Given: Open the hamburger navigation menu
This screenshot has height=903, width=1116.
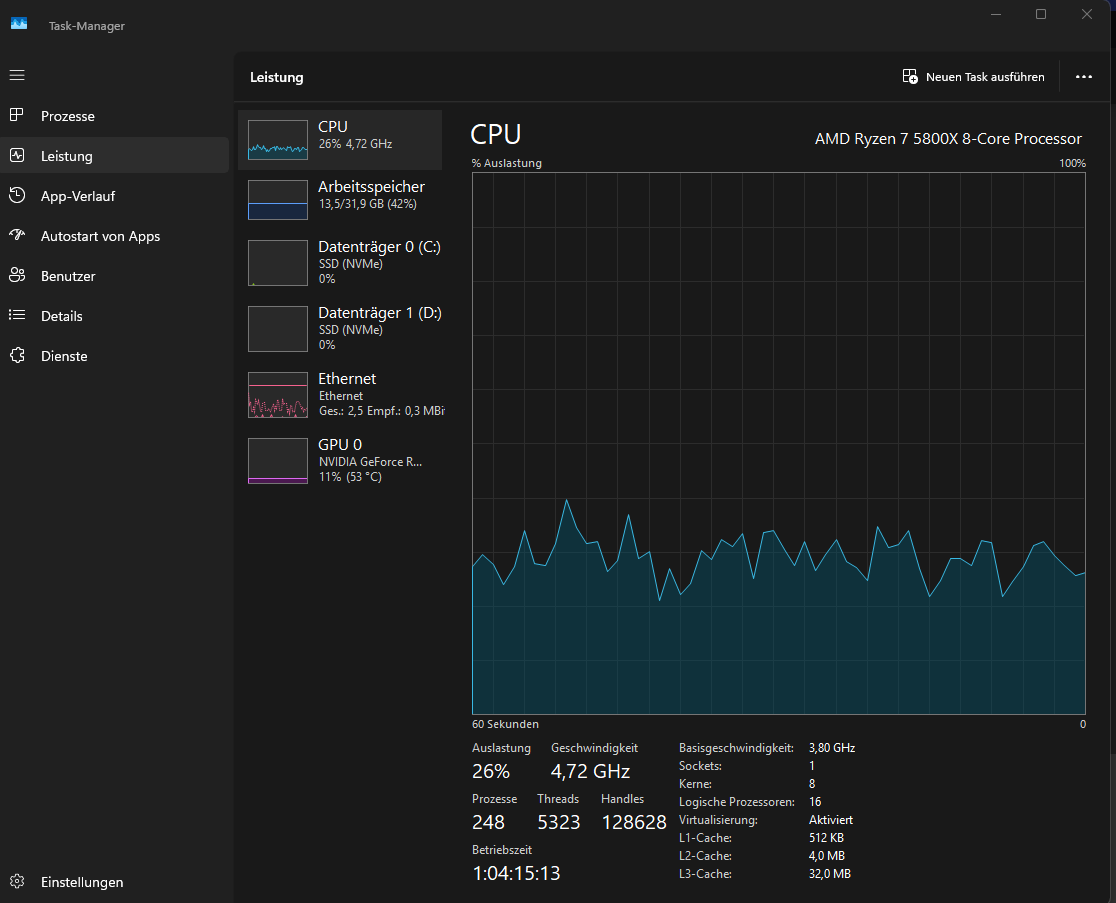Looking at the screenshot, I should click(x=17, y=75).
